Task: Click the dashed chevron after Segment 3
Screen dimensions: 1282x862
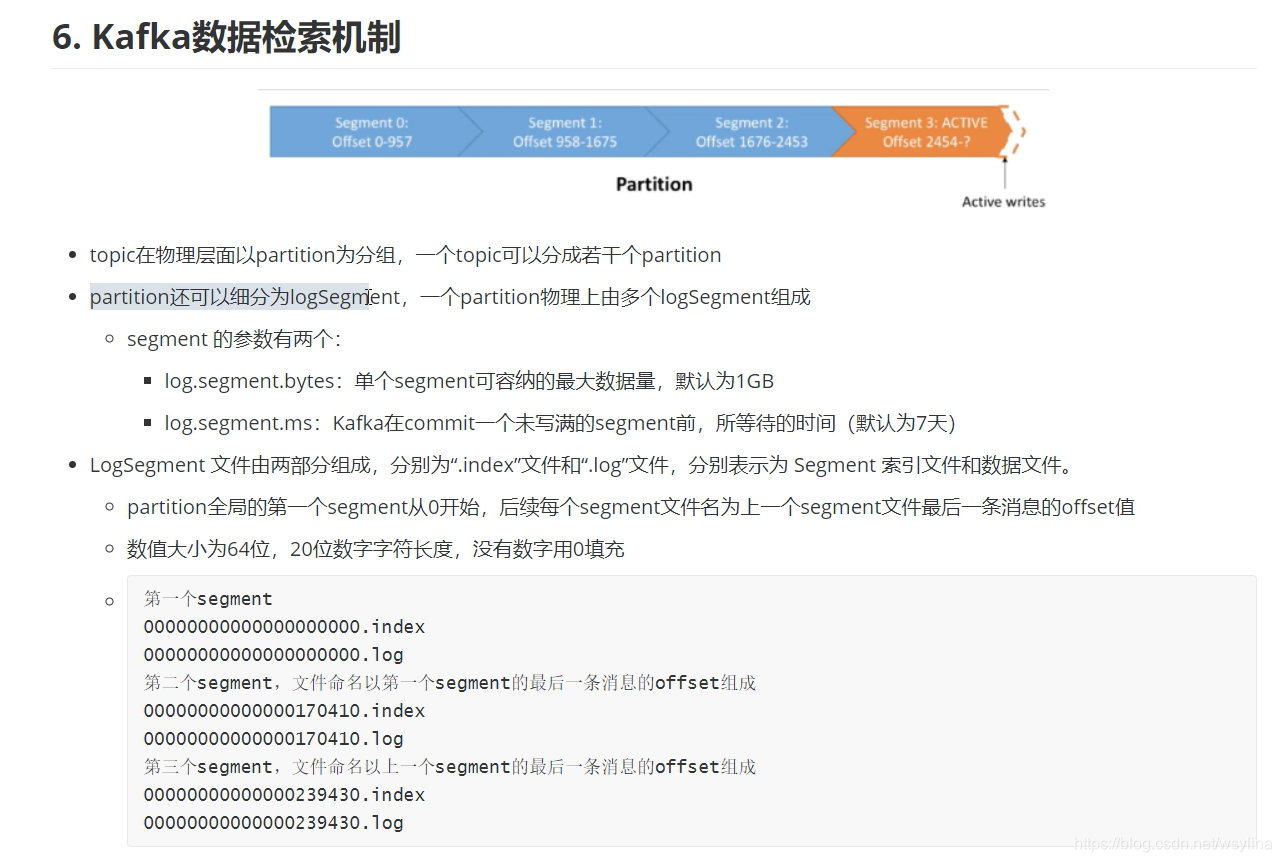Action: (1018, 131)
